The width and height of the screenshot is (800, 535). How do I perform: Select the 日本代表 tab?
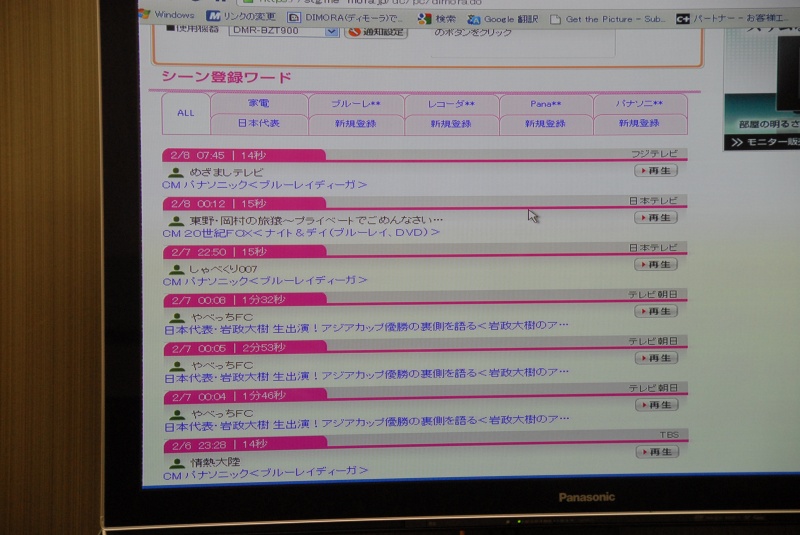pos(259,124)
